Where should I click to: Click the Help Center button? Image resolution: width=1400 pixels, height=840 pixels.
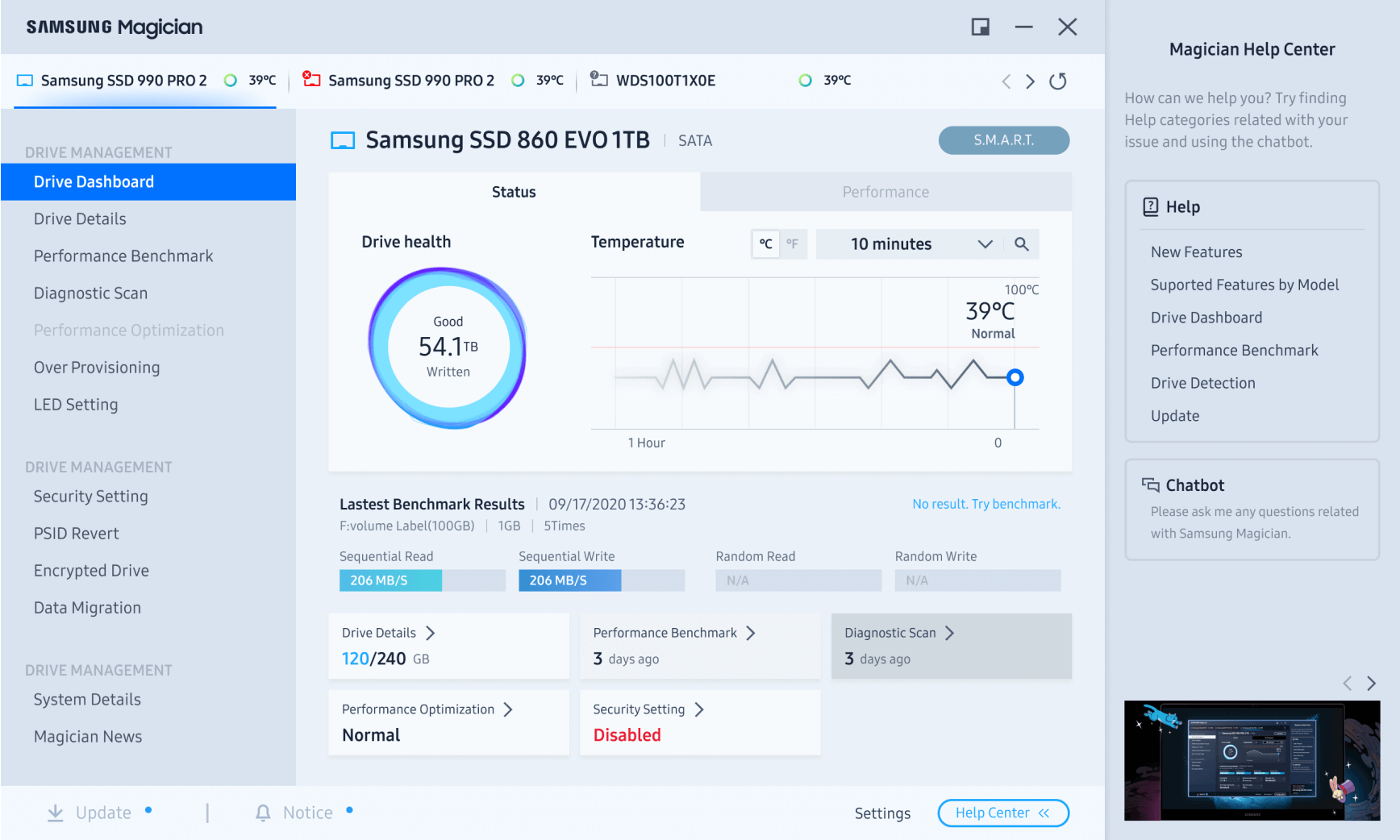coord(1003,813)
